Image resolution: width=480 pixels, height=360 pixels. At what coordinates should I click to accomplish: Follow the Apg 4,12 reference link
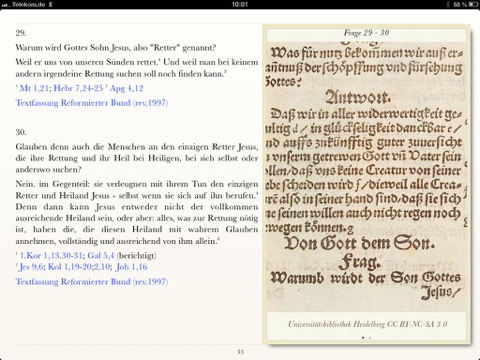click(x=126, y=88)
